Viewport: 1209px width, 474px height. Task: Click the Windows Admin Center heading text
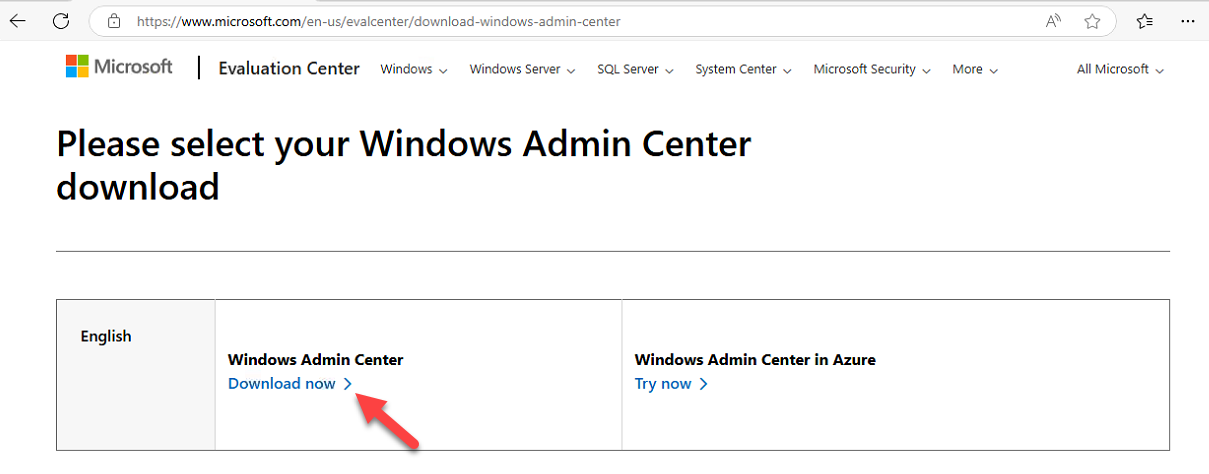[x=316, y=359]
